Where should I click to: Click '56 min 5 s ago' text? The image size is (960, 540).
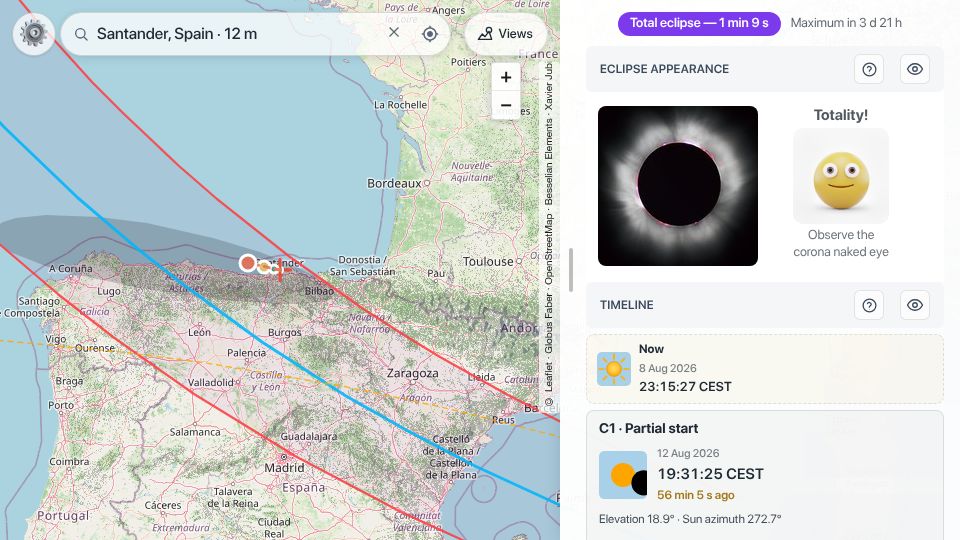pyautogui.click(x=696, y=495)
